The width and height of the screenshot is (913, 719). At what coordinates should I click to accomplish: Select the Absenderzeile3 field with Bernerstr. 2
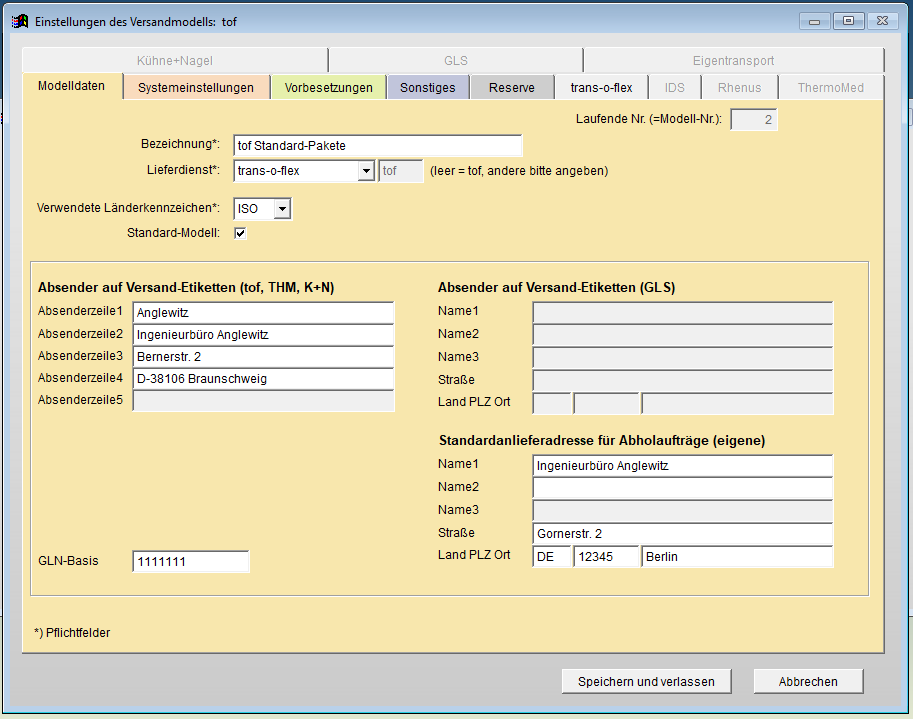(x=263, y=357)
